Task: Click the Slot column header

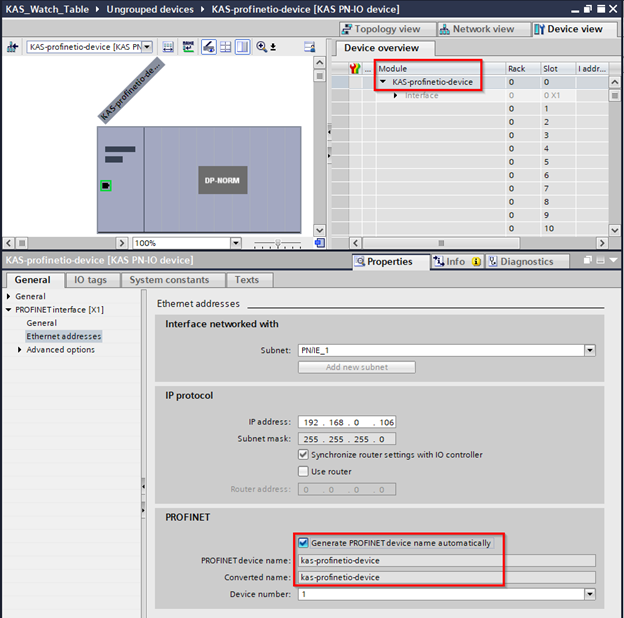Action: [x=558, y=68]
